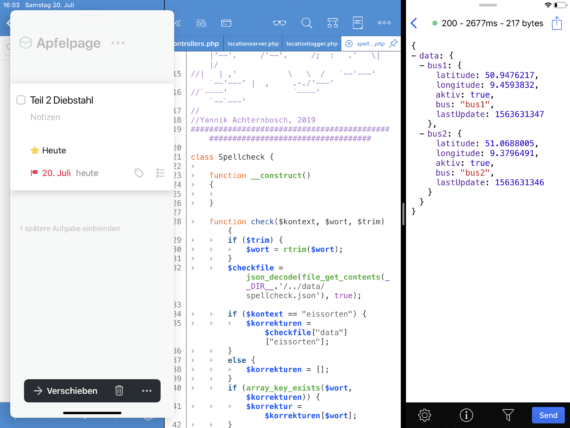The width and height of the screenshot is (570, 428).
Task: Pin the spell...php tab
Action: (393, 44)
